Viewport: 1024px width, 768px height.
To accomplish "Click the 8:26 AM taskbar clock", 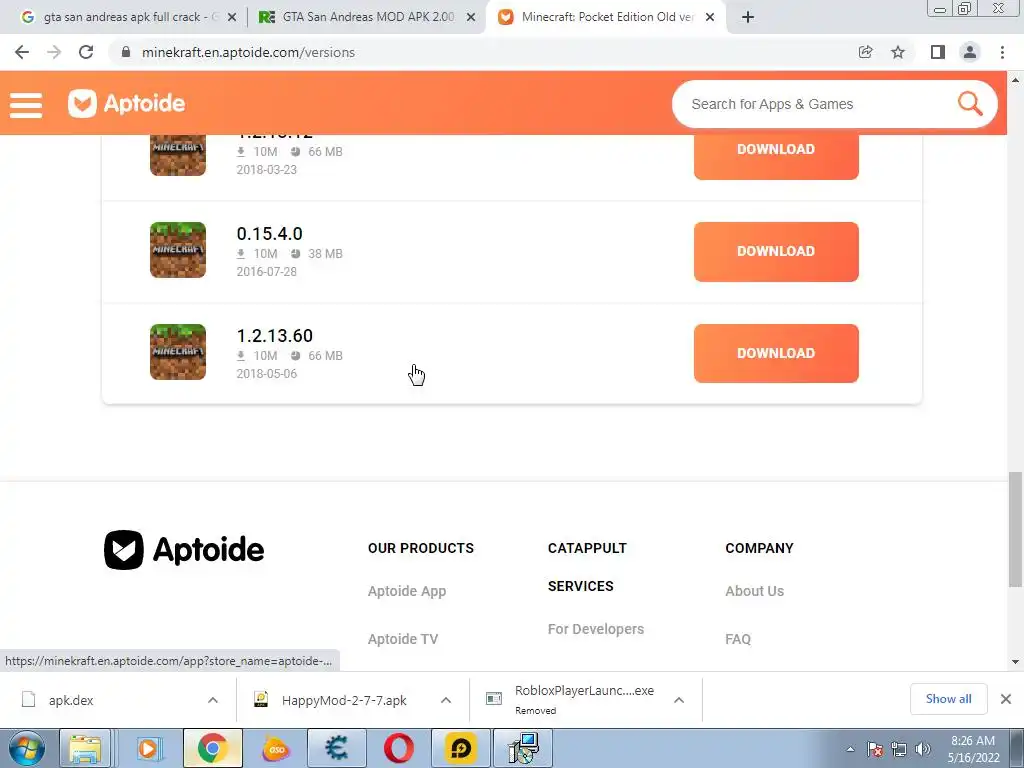I will point(973,749).
